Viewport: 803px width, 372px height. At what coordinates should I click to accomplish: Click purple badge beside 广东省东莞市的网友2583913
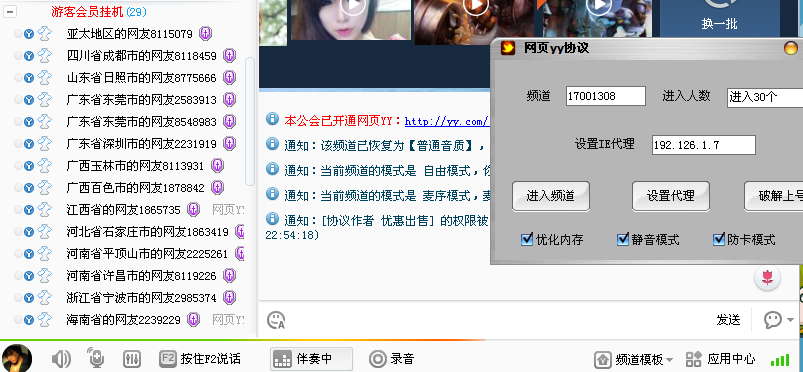pyautogui.click(x=229, y=99)
